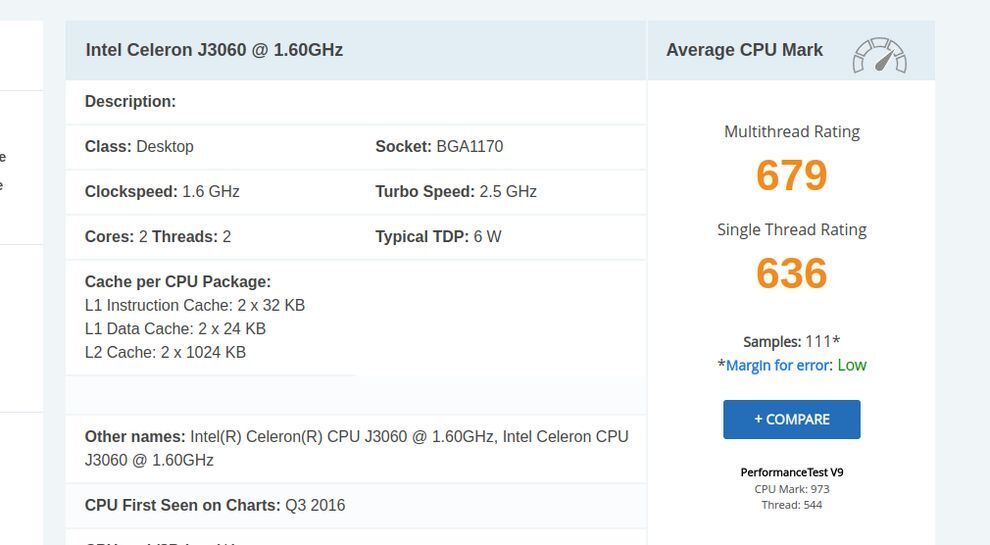Image resolution: width=990 pixels, height=545 pixels.
Task: Click the Socket BGA1170 entry
Action: (x=439, y=147)
